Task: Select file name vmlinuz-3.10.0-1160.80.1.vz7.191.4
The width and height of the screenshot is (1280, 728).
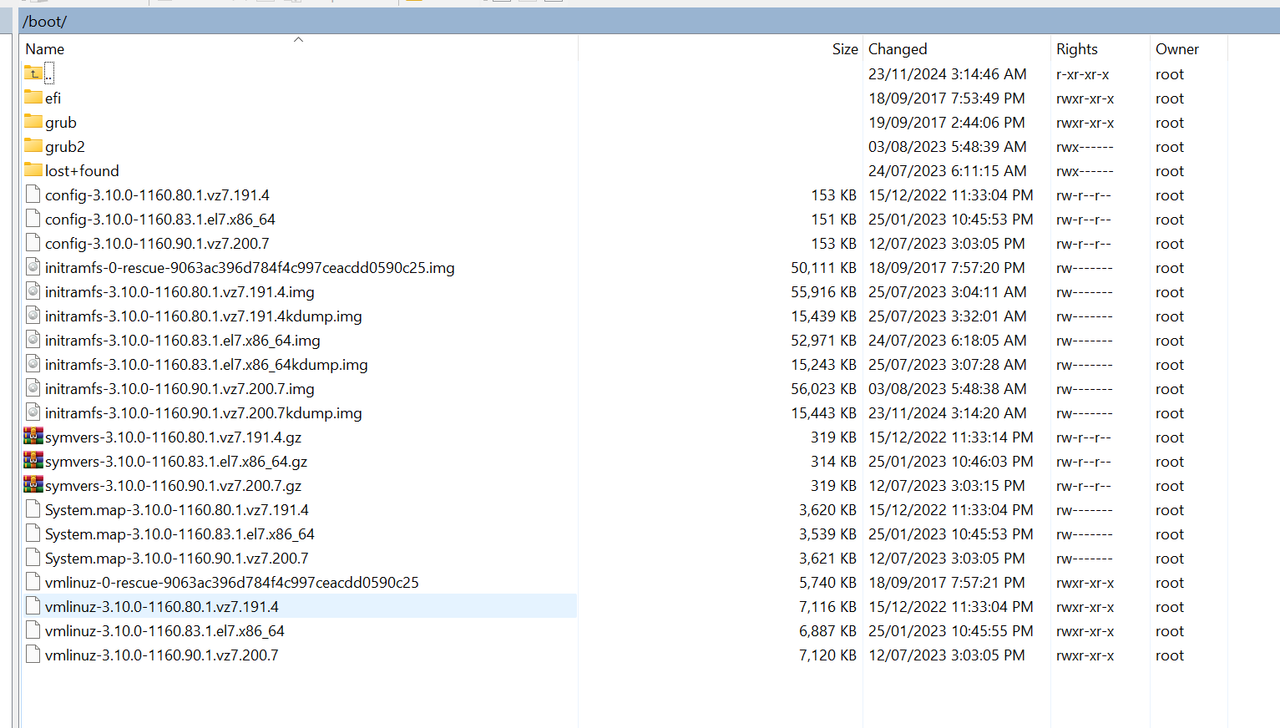Action: tap(162, 607)
